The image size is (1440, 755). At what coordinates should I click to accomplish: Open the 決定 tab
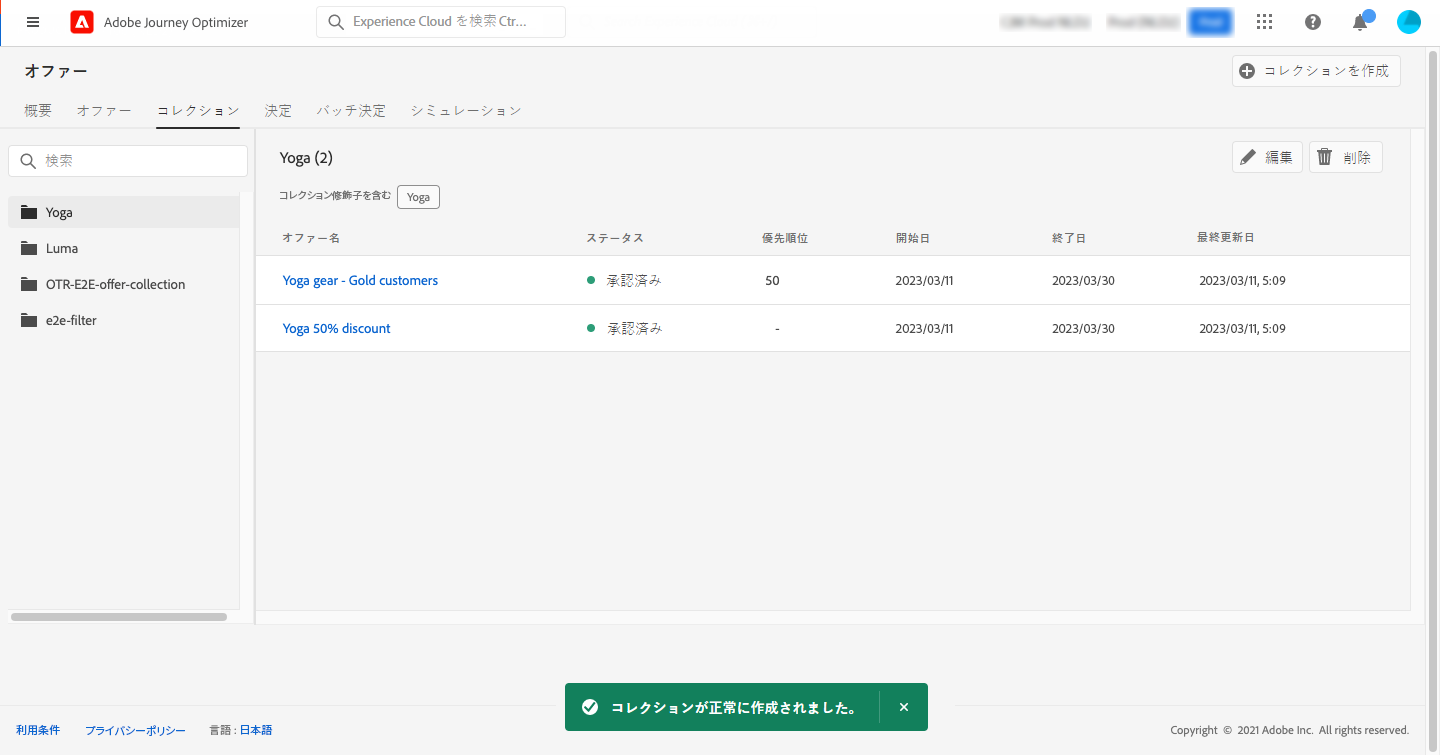(278, 111)
